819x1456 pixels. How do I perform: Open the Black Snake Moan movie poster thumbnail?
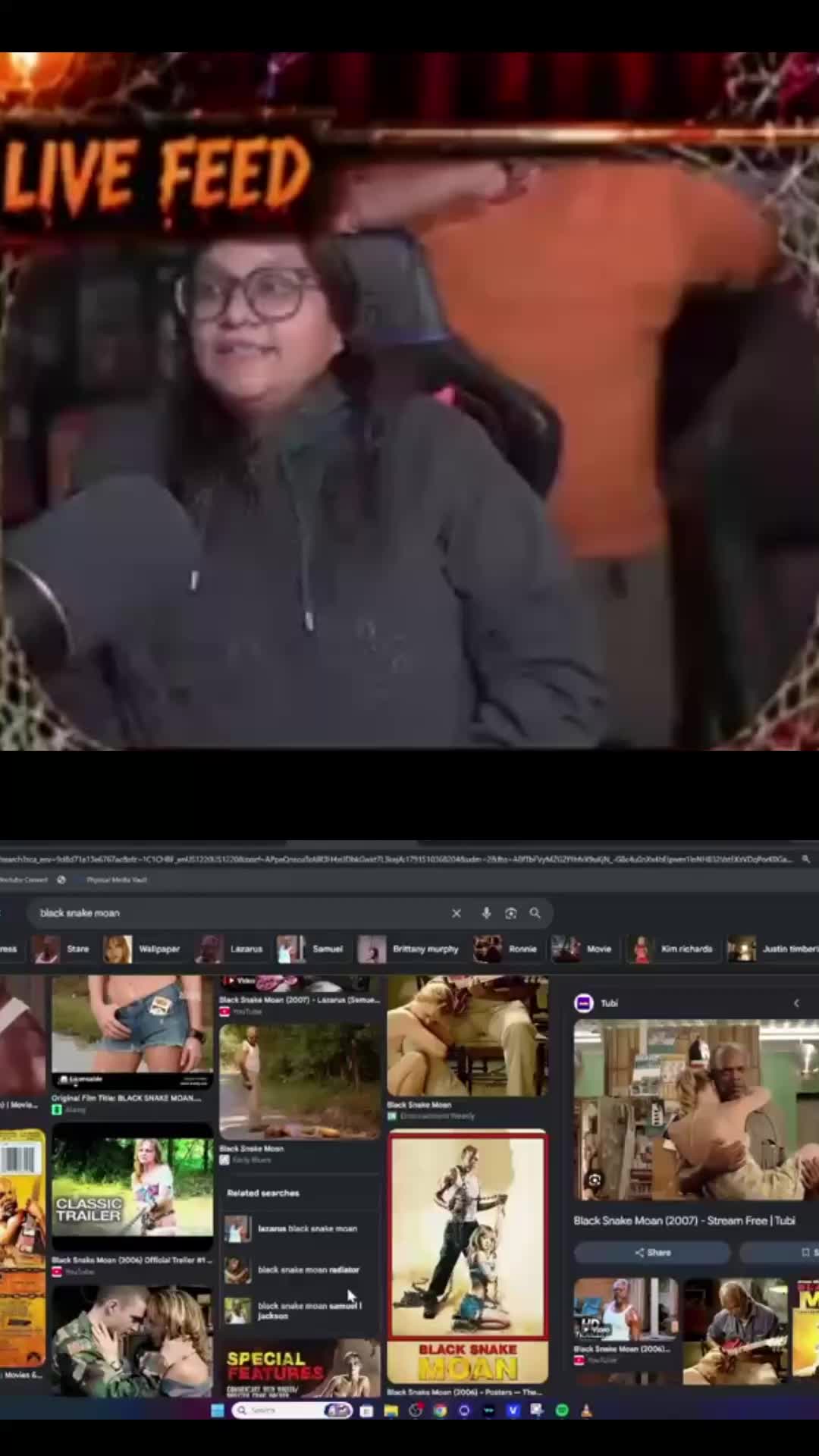click(468, 1256)
